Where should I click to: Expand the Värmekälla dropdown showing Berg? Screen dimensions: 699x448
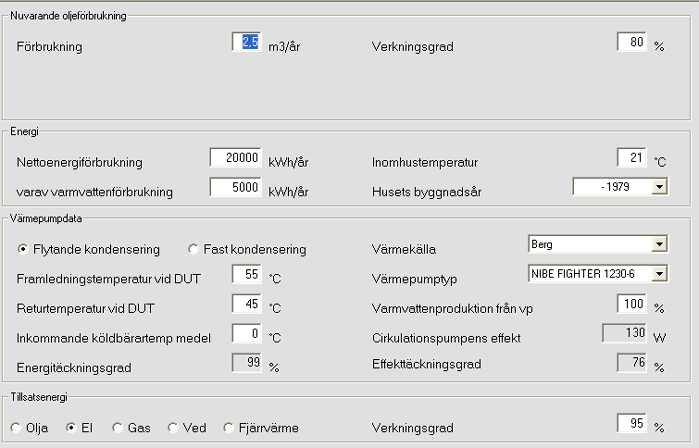pyautogui.click(x=658, y=244)
